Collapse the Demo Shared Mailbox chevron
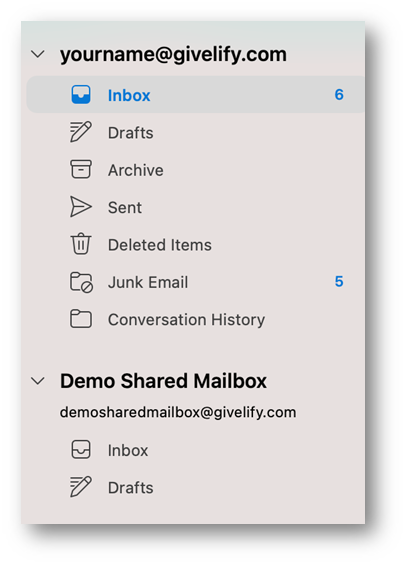This screenshot has height=566, width=407. click(38, 381)
